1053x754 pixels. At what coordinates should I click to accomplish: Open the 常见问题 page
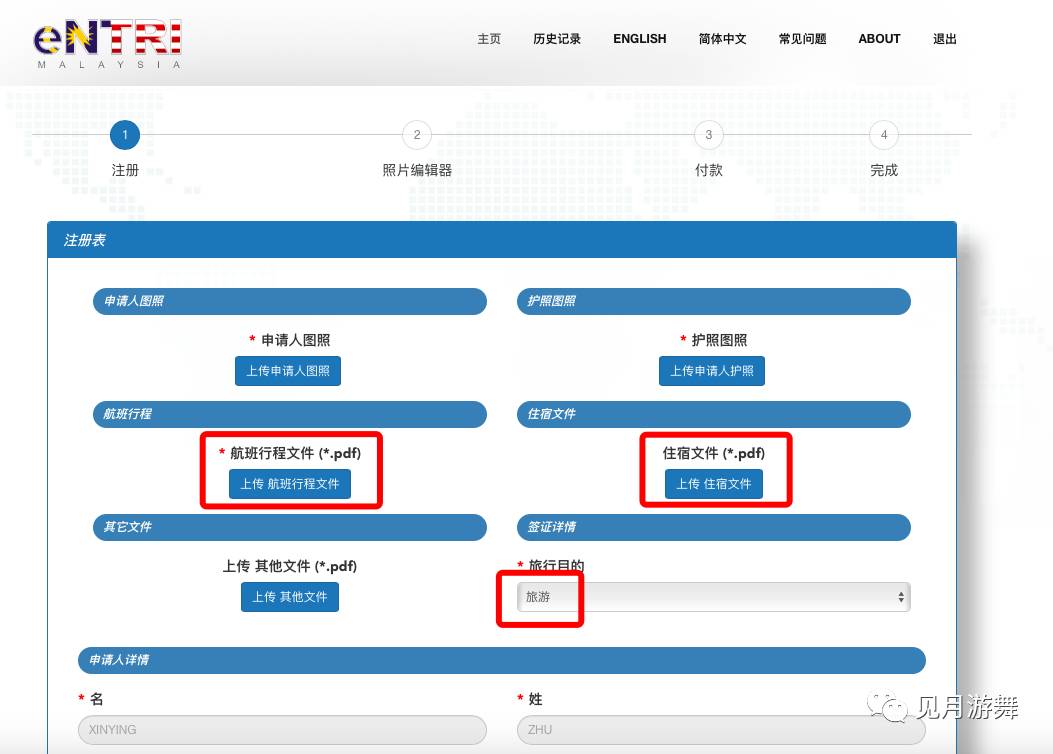click(803, 39)
